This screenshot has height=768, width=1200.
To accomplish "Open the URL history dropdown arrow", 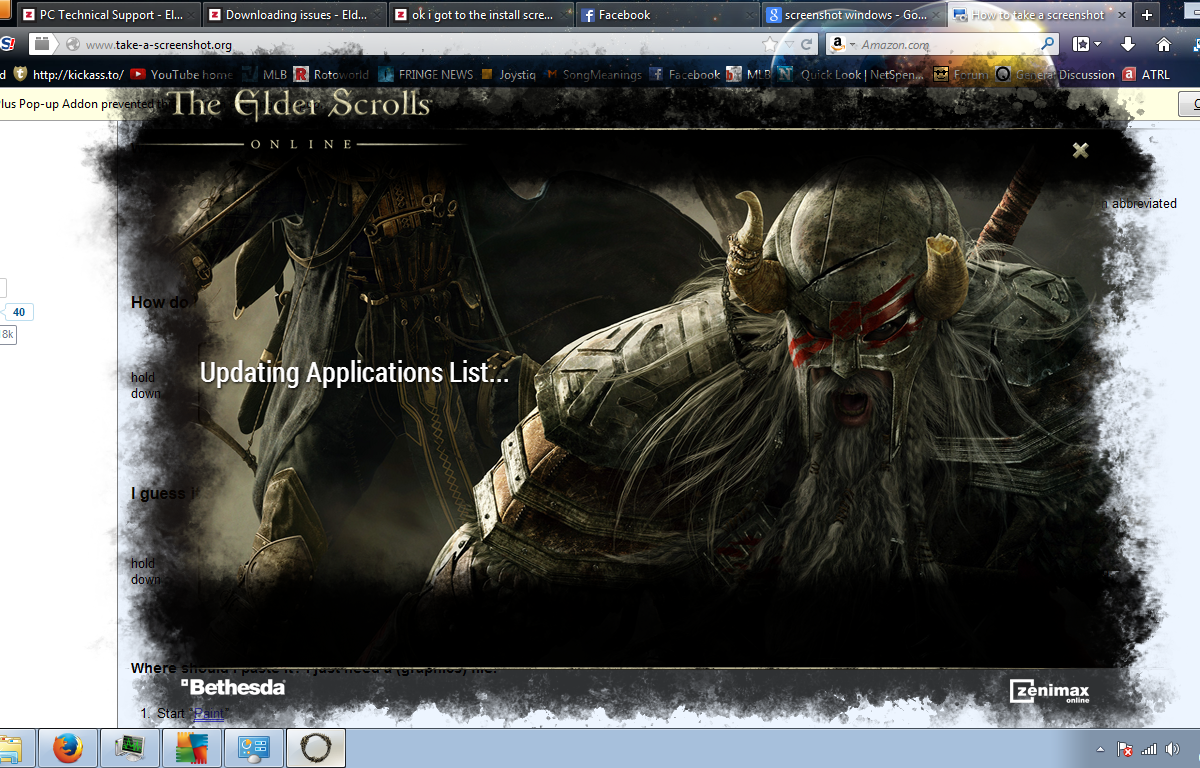I will pos(789,45).
